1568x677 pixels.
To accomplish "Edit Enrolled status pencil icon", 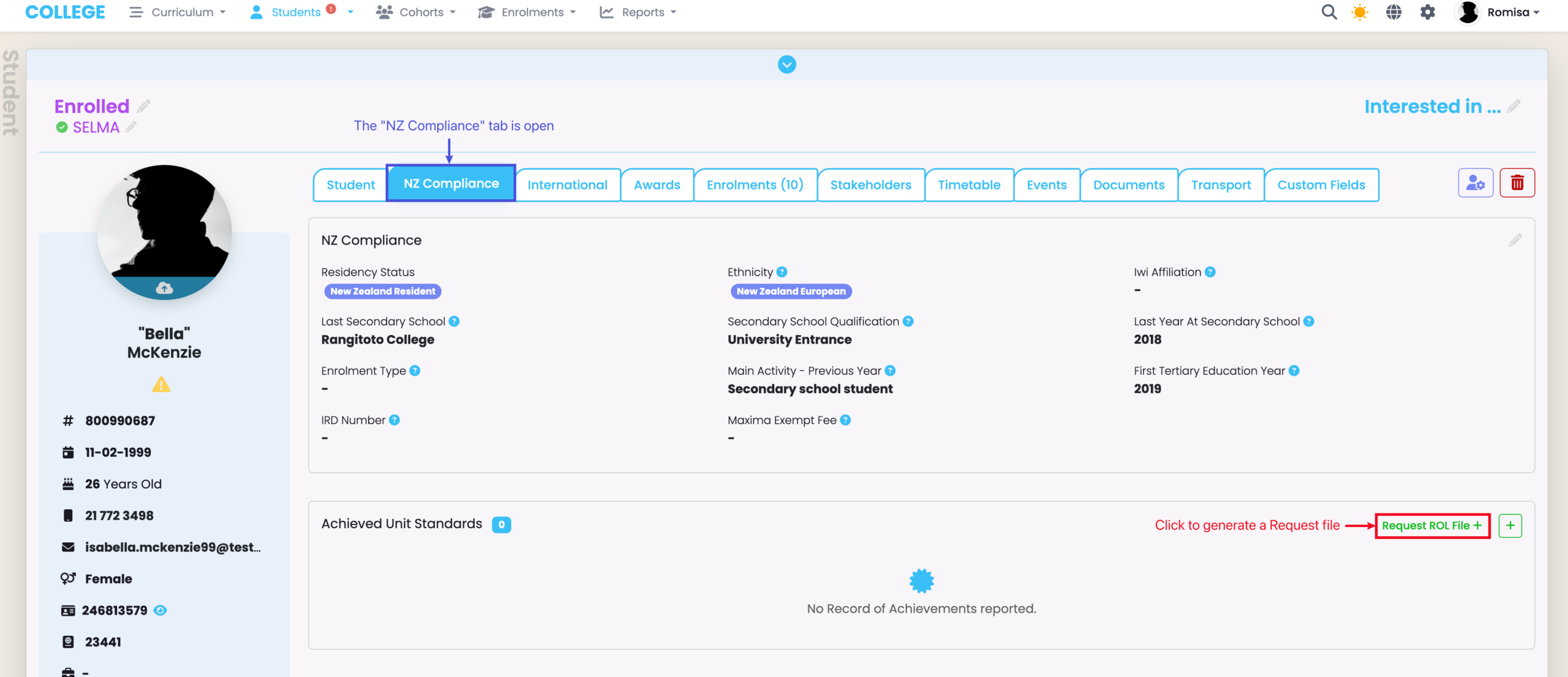I will point(144,107).
